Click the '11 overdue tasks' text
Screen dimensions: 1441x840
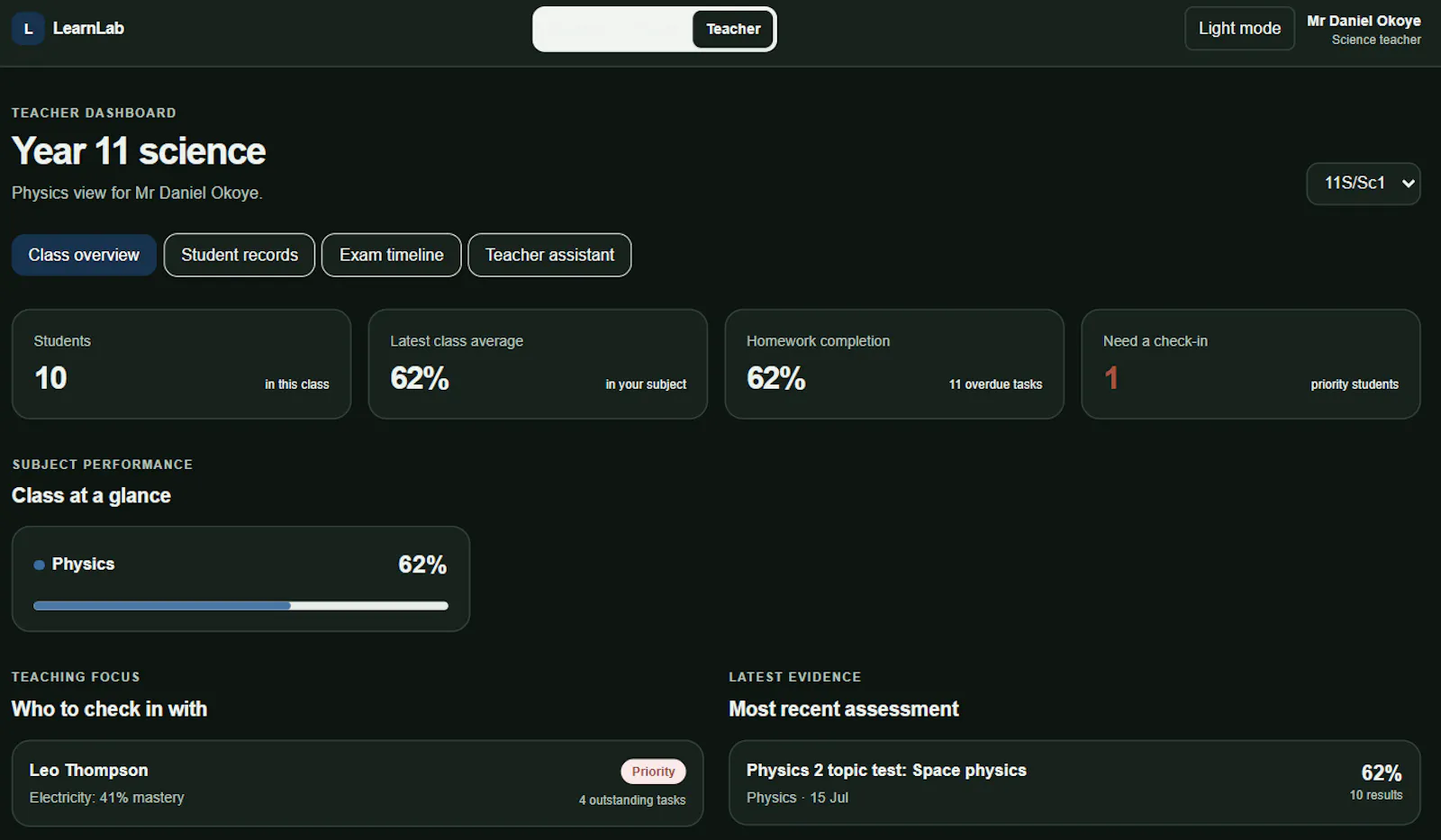point(995,384)
